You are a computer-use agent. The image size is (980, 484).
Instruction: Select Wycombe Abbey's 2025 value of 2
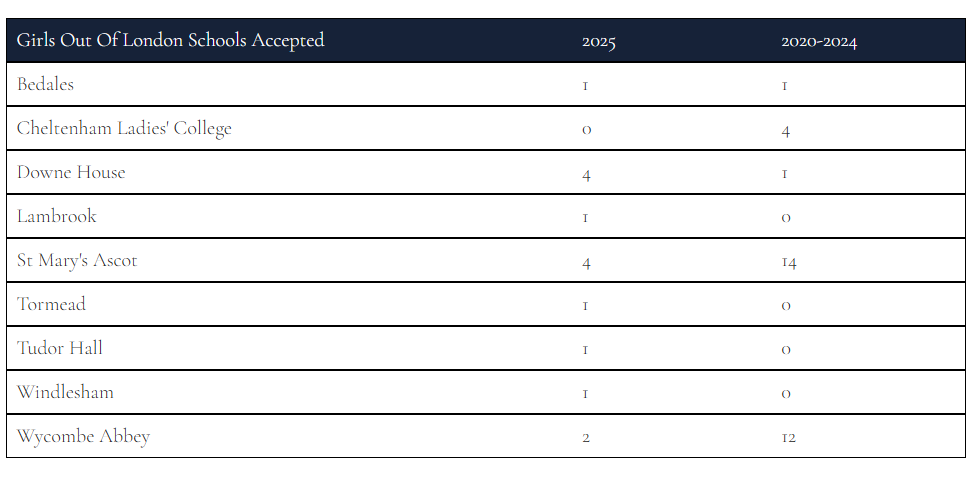pos(586,437)
